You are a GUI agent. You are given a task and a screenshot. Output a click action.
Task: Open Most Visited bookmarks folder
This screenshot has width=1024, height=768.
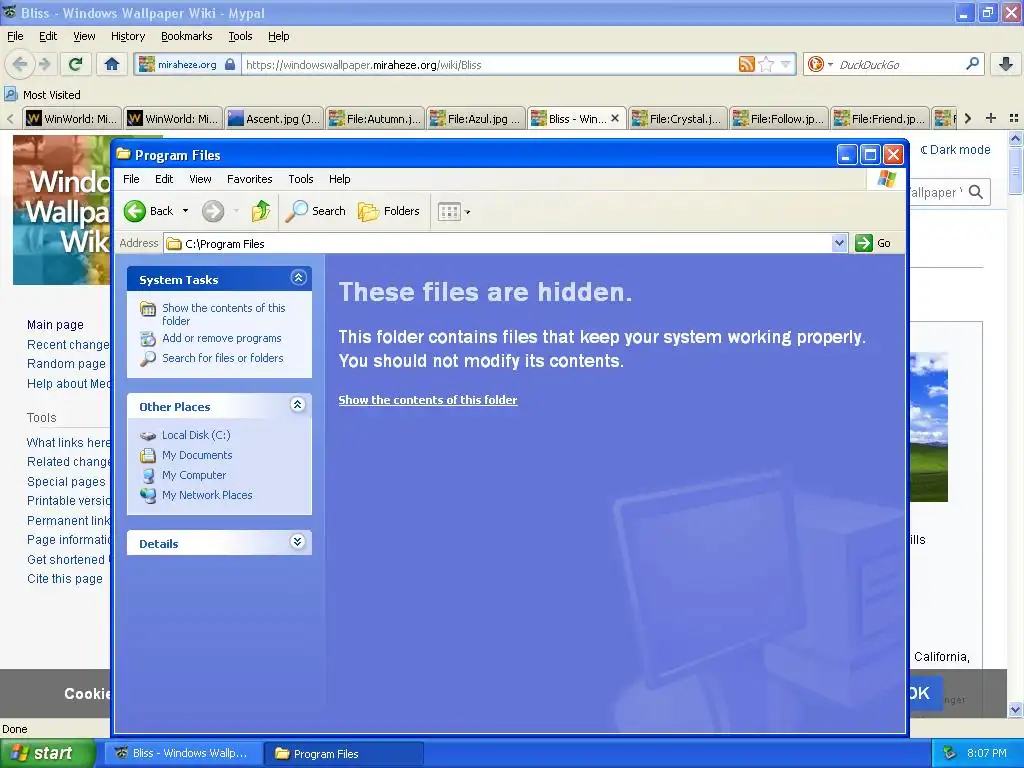click(42, 95)
